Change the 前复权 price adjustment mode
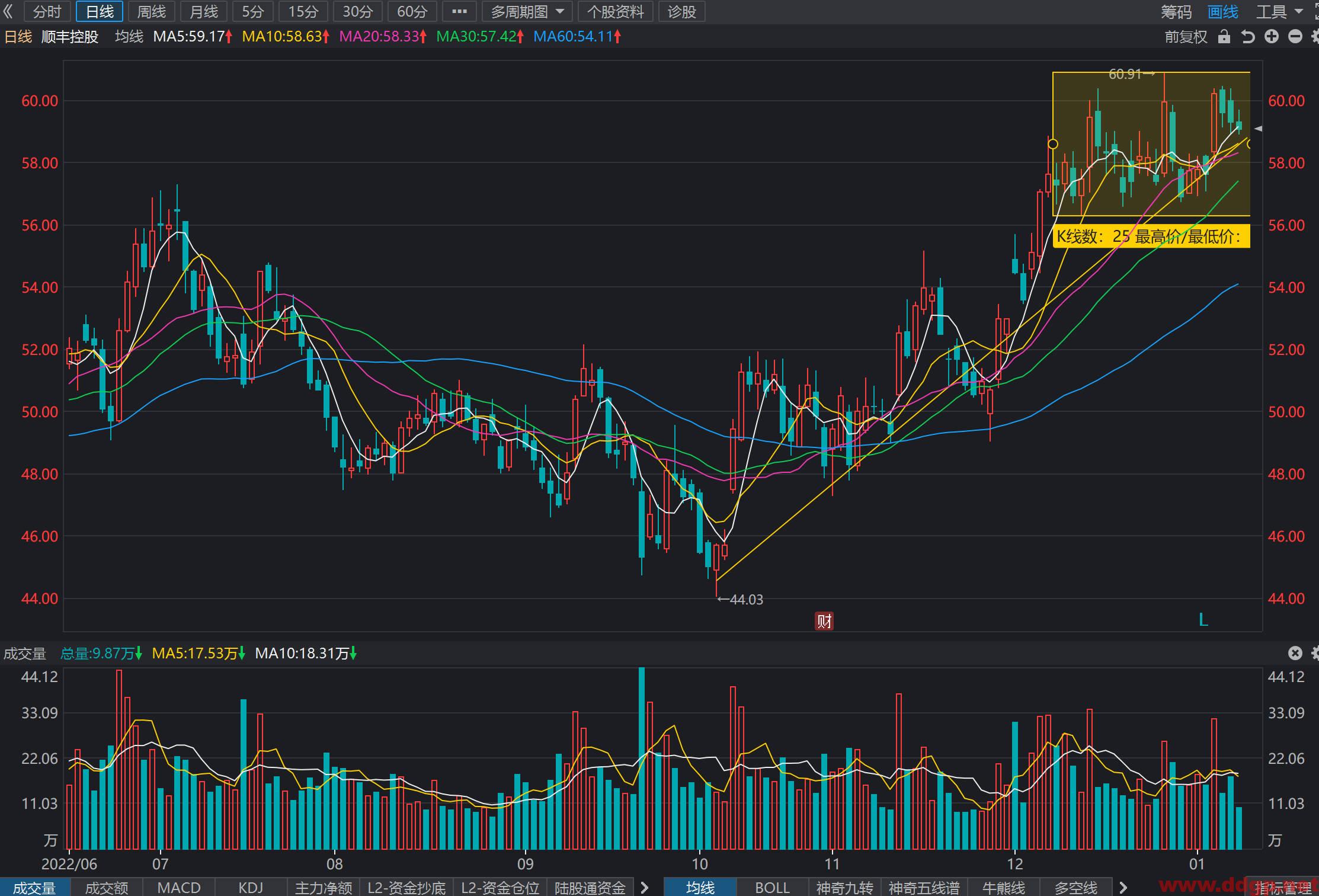This screenshot has width=1319, height=896. [1186, 37]
